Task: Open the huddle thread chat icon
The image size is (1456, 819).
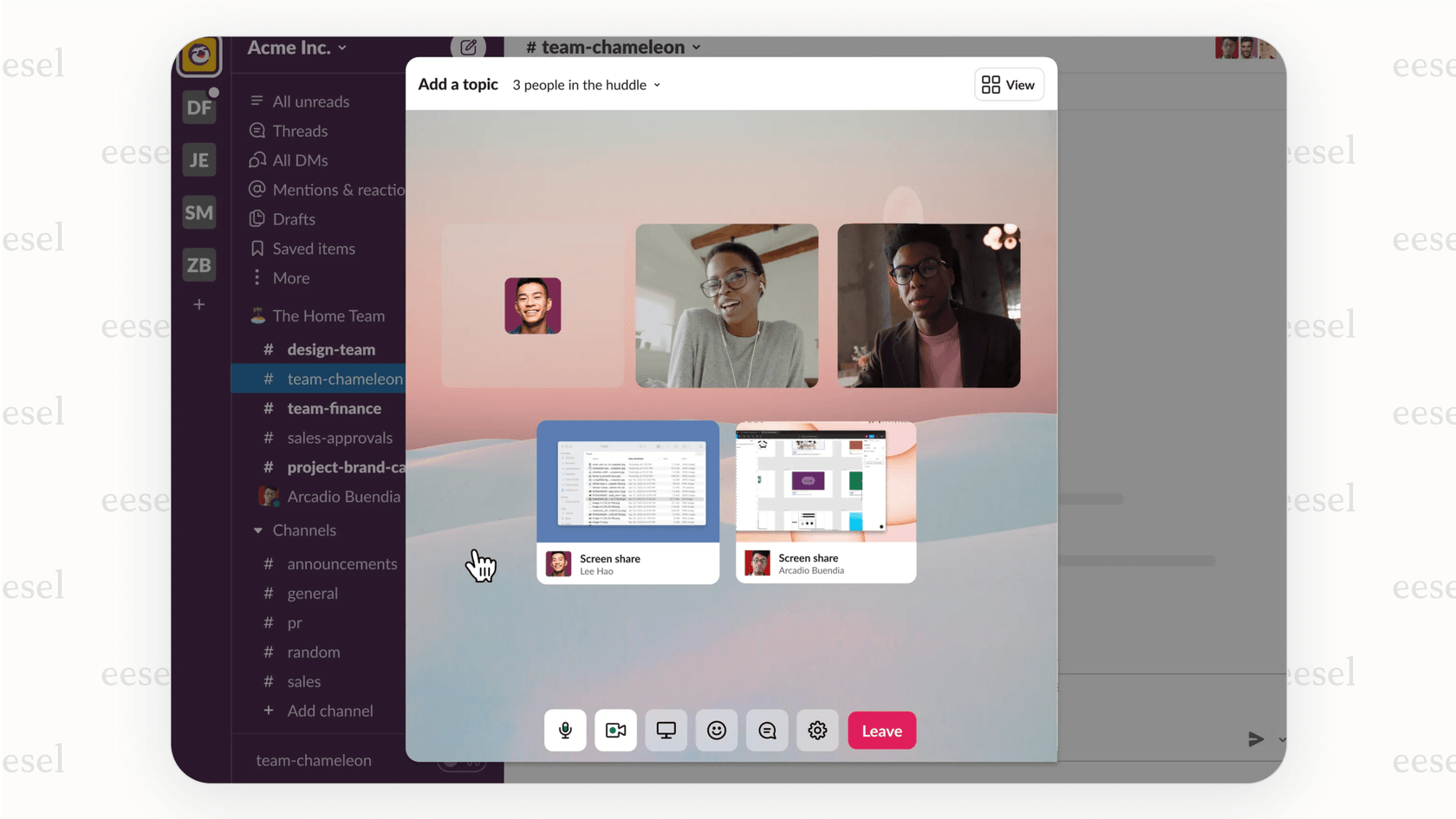Action: click(x=767, y=730)
